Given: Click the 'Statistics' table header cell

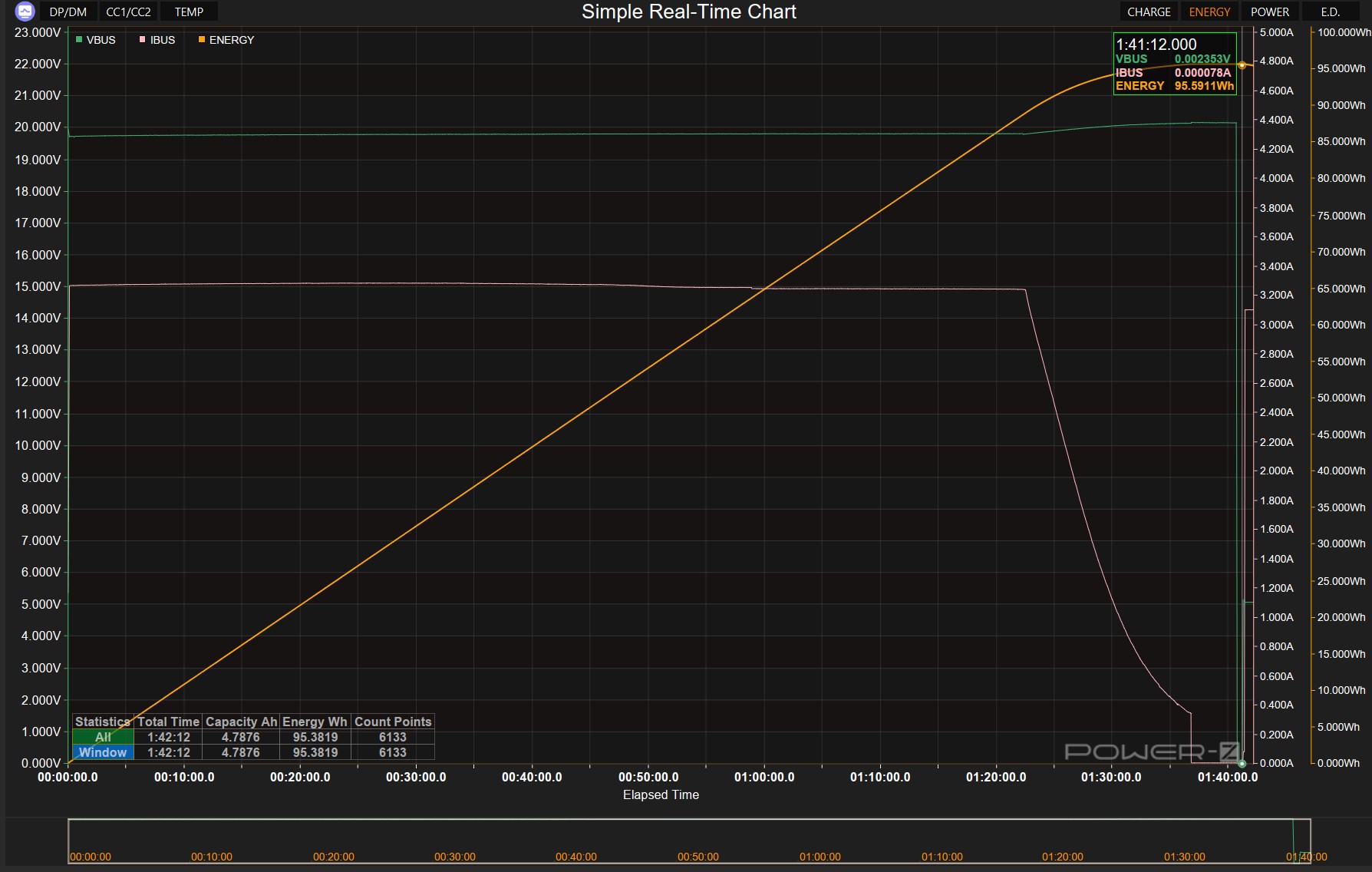Looking at the screenshot, I should (103, 722).
